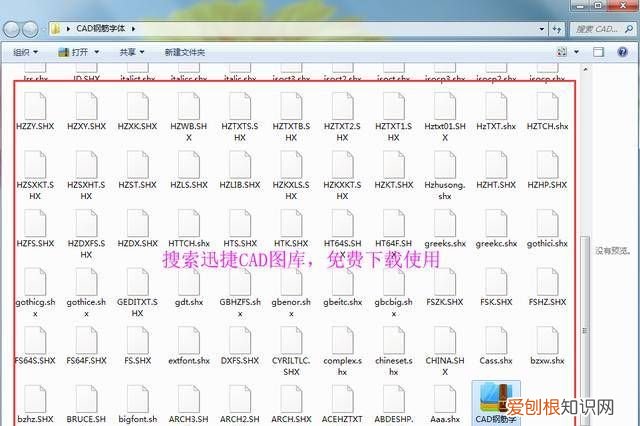The width and height of the screenshot is (640, 426).
Task: Select the file named HZKT.SHX
Action: [393, 170]
